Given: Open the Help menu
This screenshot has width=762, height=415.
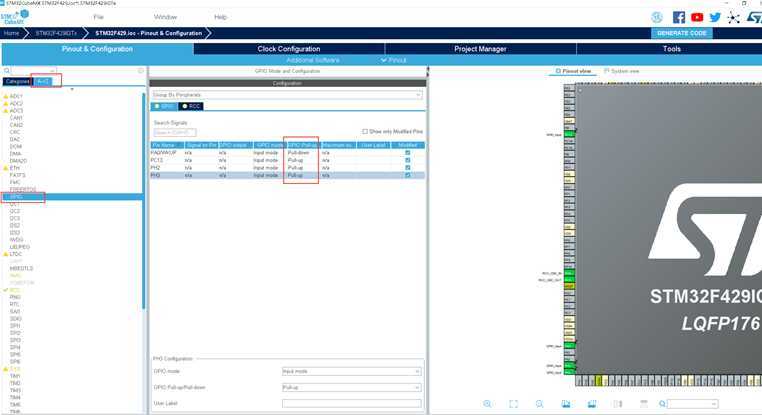Looking at the screenshot, I should [220, 17].
